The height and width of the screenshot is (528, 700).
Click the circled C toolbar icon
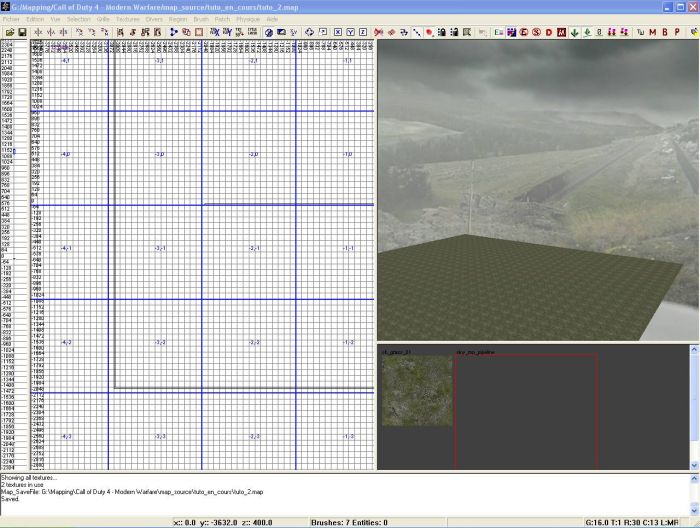(524, 32)
